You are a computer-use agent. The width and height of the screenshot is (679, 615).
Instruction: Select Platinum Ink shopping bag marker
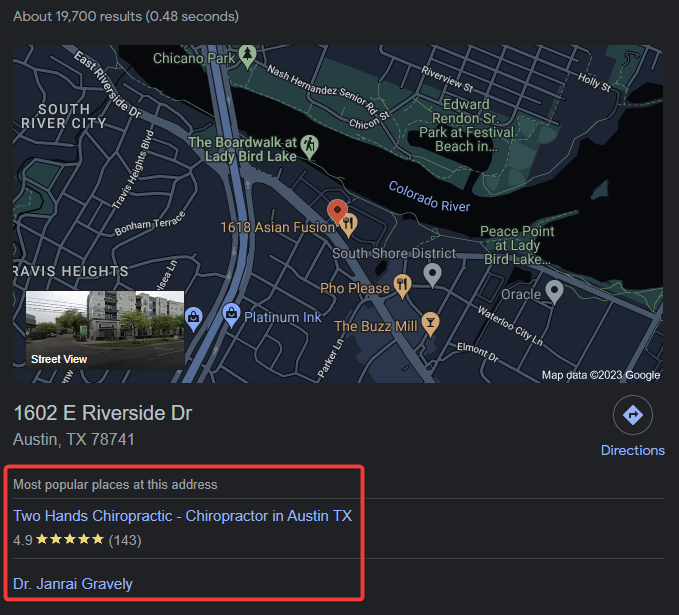(231, 315)
